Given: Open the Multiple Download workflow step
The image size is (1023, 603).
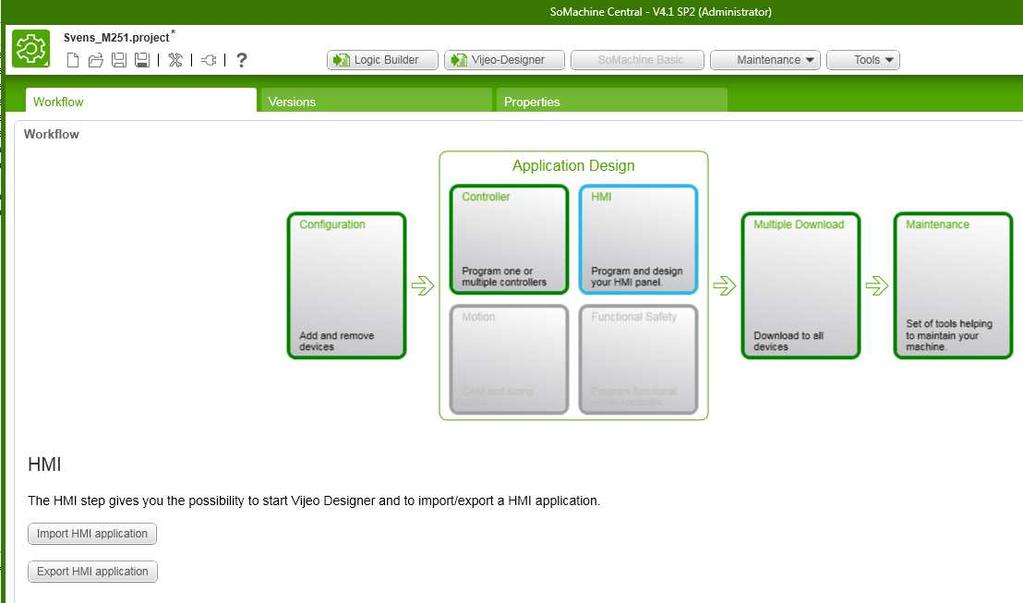Looking at the screenshot, I should 801,285.
